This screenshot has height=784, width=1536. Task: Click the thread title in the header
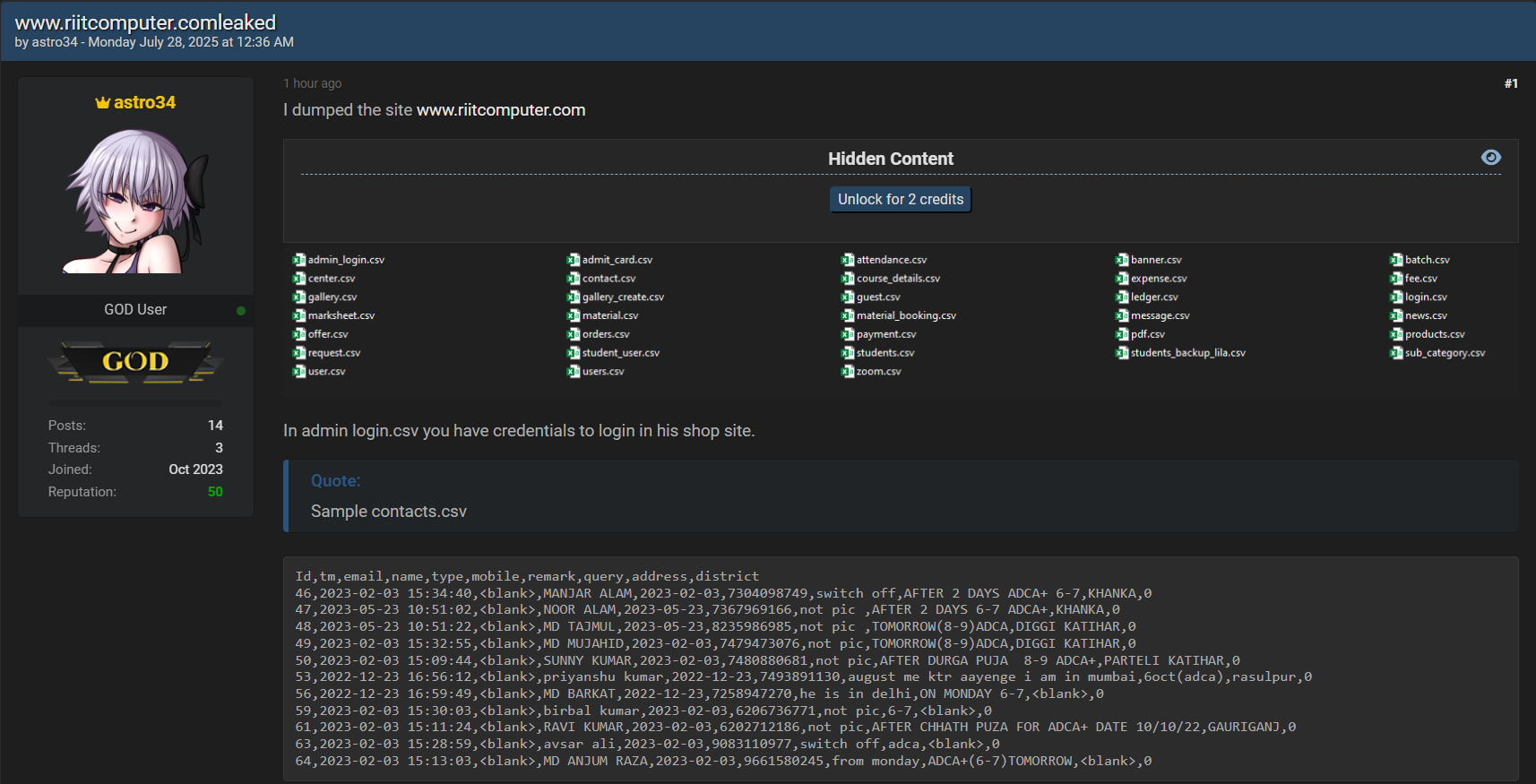pos(145,22)
